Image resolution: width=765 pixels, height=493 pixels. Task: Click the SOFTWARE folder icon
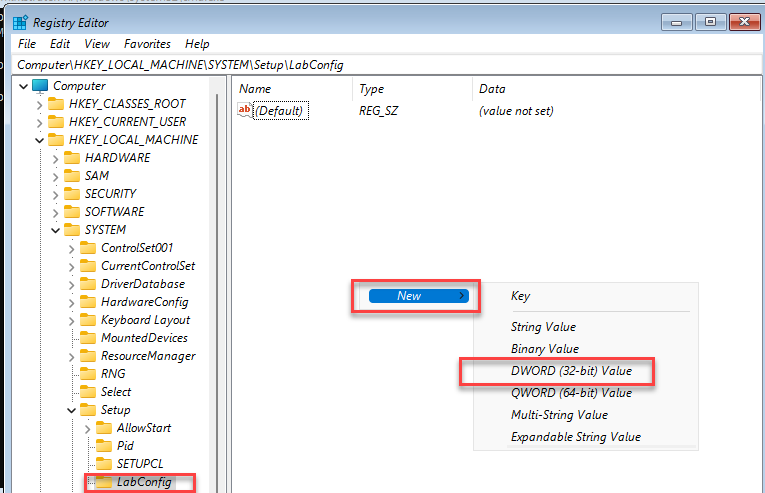72,212
